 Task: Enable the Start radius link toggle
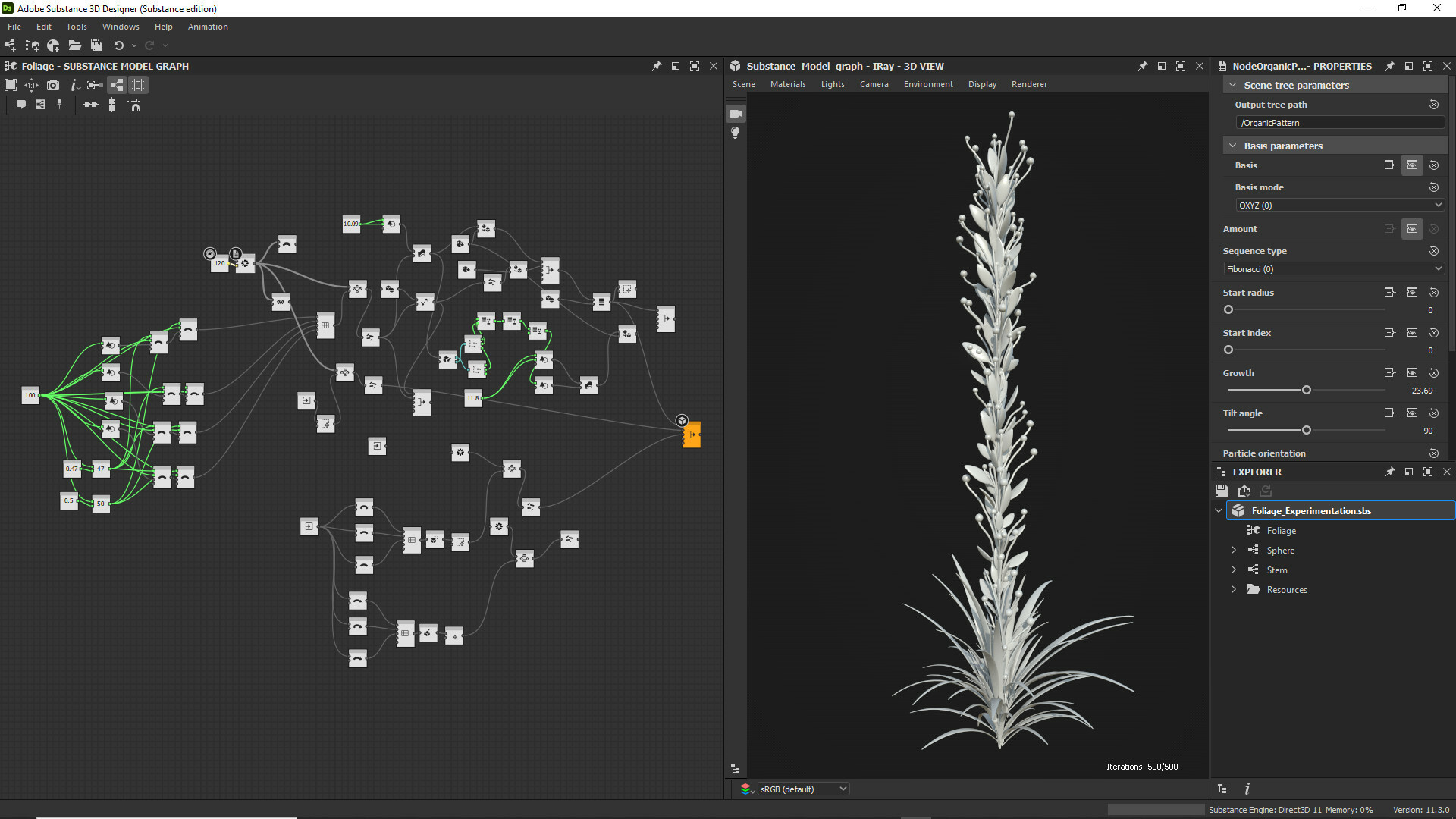coord(1413,291)
